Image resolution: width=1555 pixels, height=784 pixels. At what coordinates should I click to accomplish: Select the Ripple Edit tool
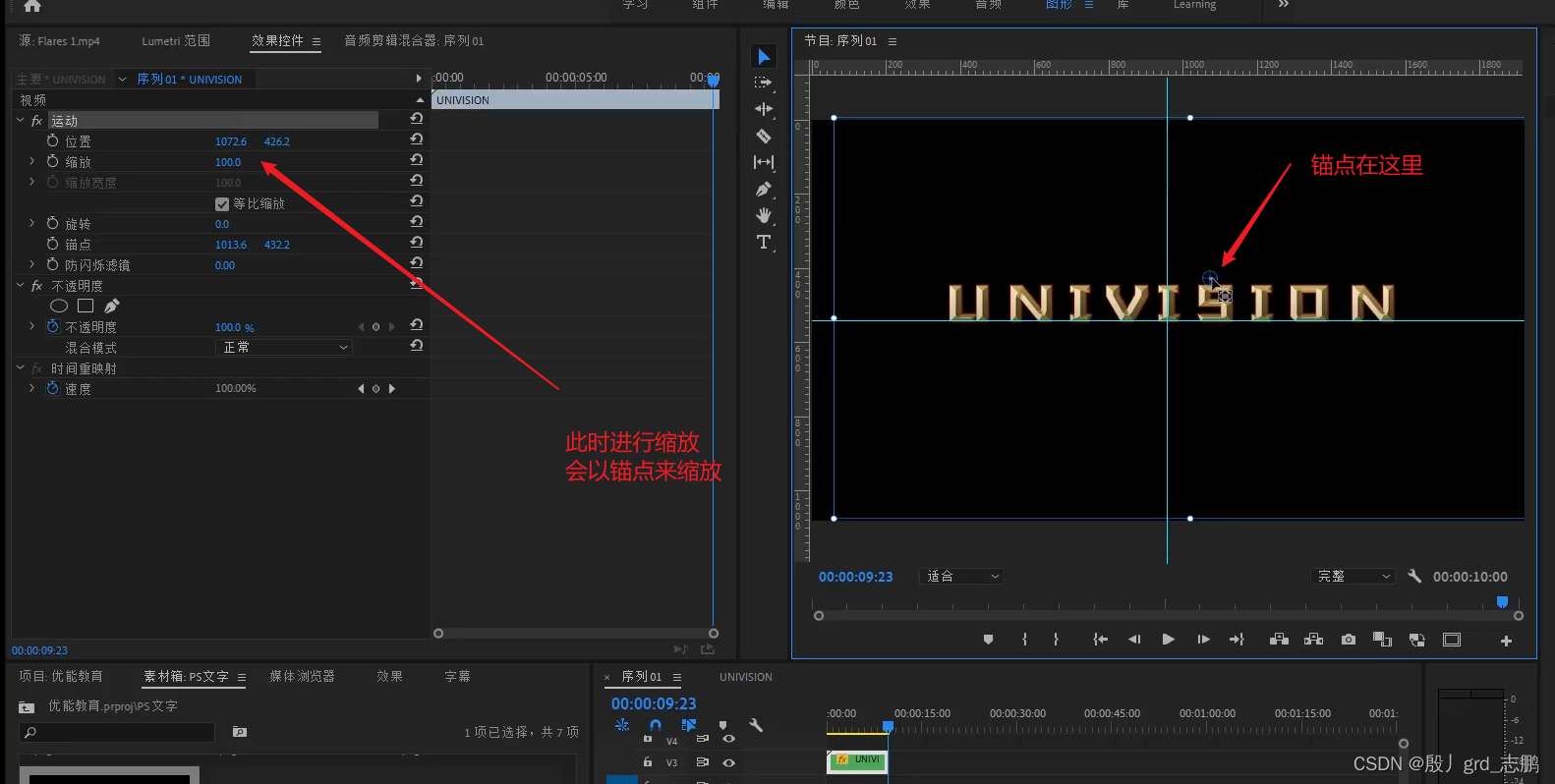click(x=764, y=109)
